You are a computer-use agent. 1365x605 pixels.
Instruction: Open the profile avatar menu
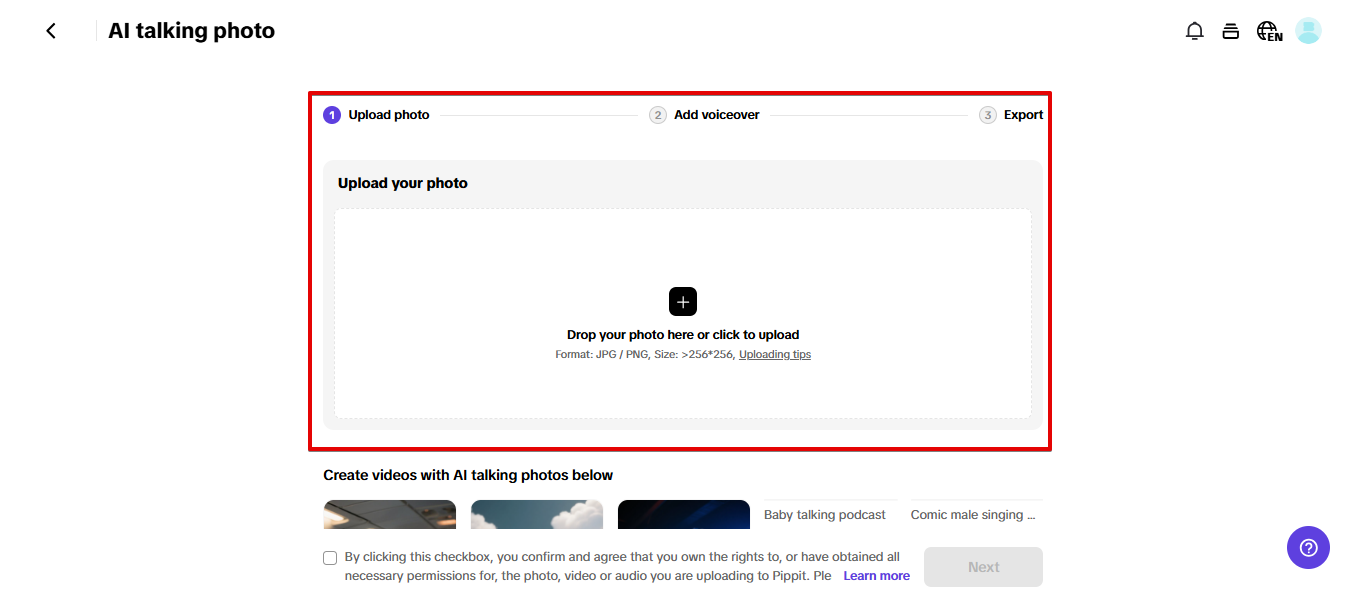coord(1307,30)
